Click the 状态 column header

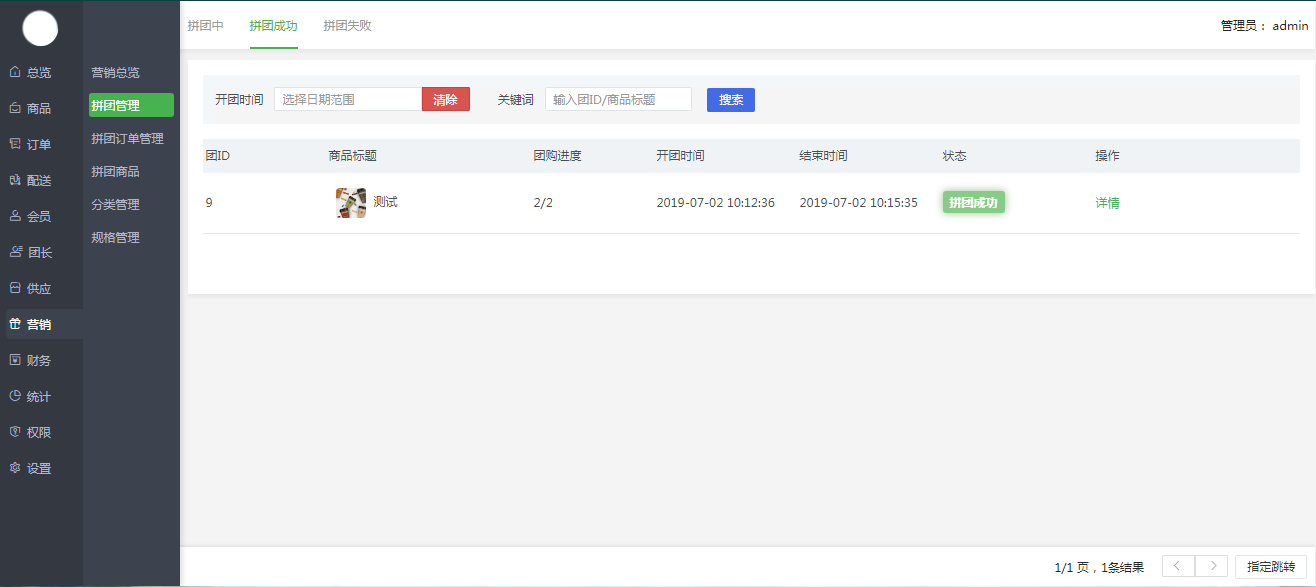pyautogui.click(x=955, y=156)
